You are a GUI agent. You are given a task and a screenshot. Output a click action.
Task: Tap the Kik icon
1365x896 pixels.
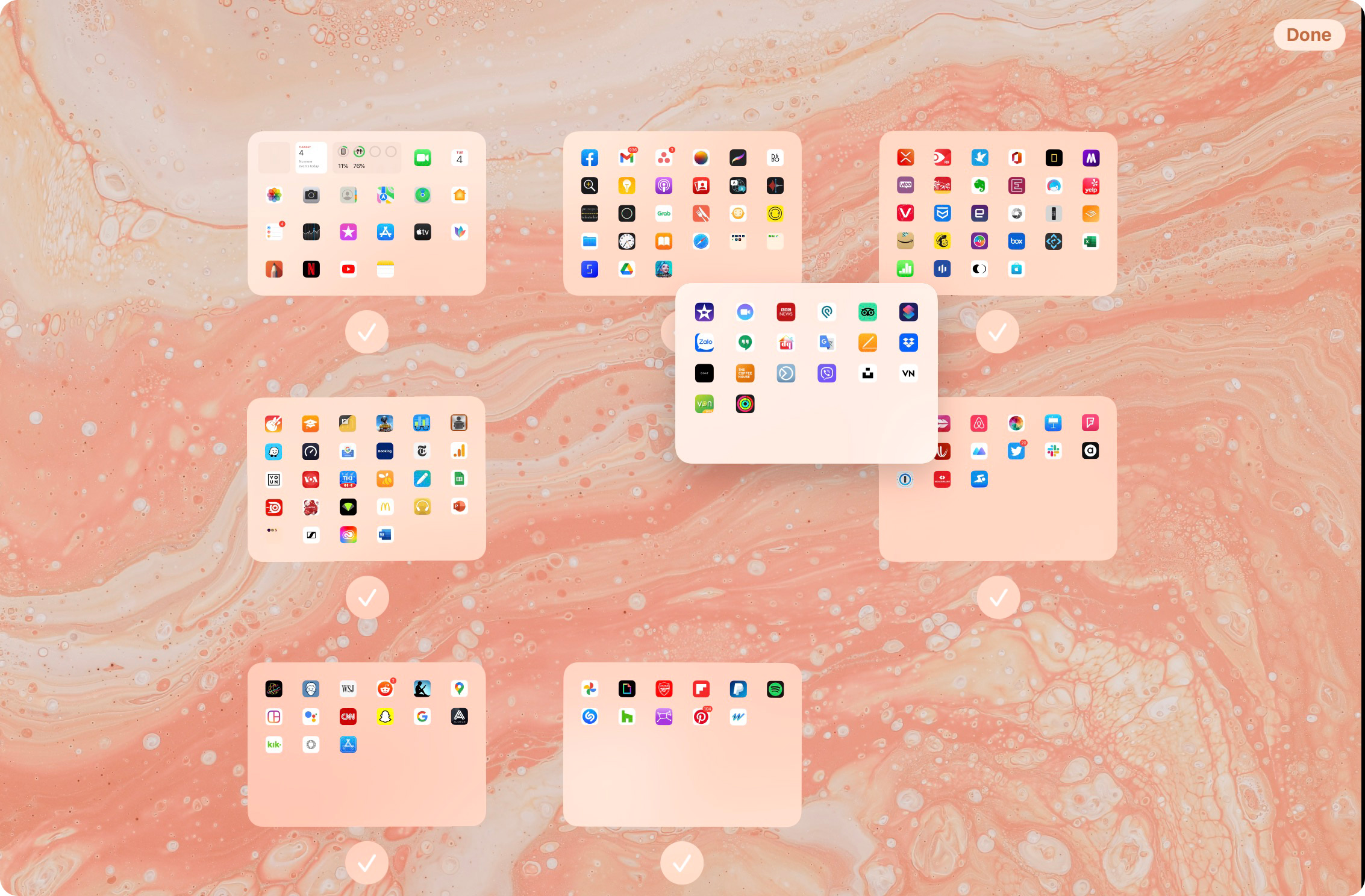(x=274, y=745)
